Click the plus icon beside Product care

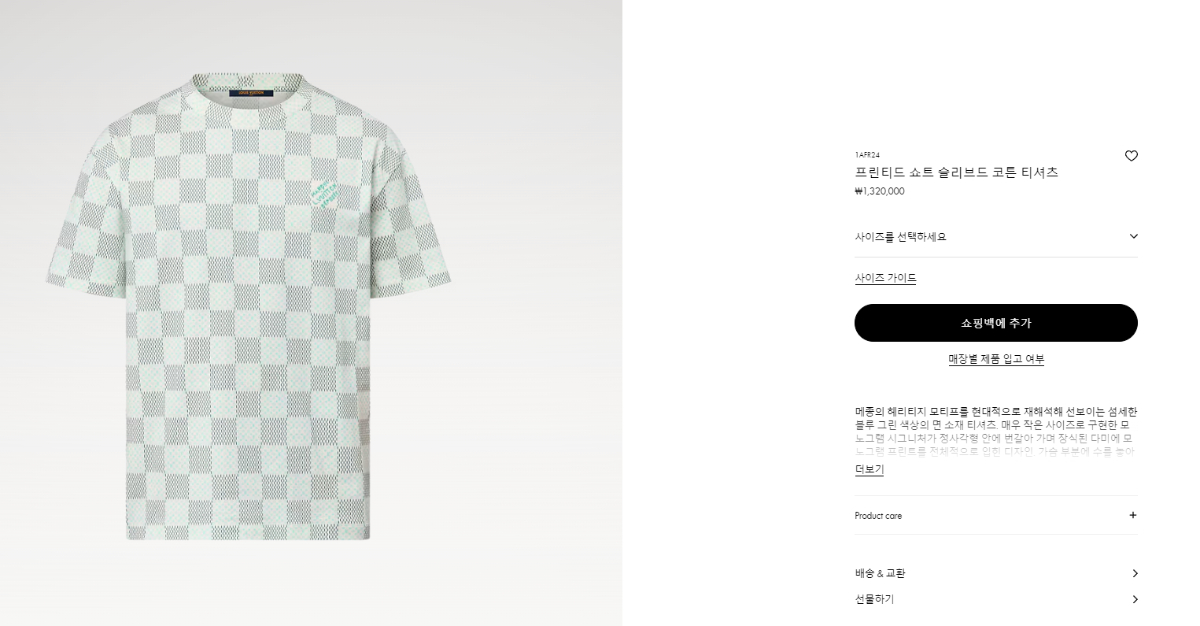[1133, 515]
